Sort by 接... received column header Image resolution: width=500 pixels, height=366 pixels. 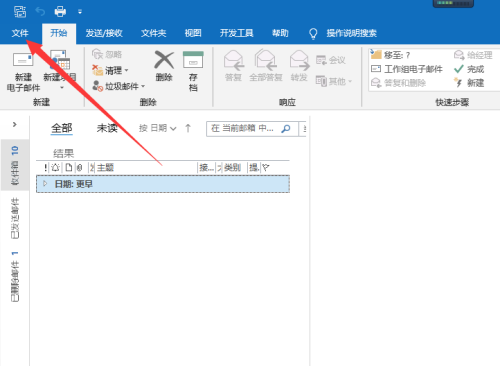click(x=206, y=167)
